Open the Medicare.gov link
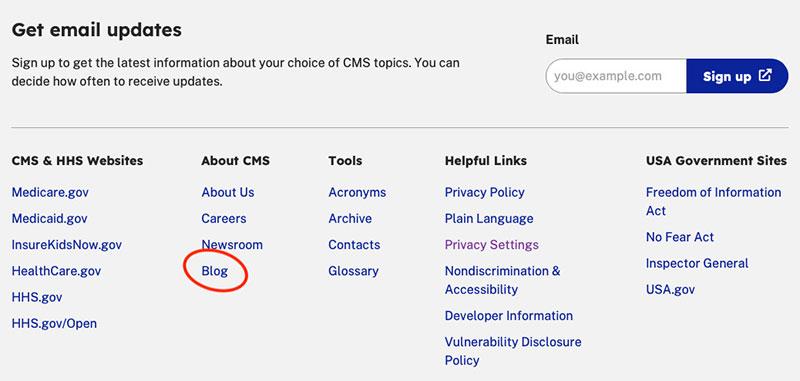The width and height of the screenshot is (800, 381). click(x=50, y=192)
